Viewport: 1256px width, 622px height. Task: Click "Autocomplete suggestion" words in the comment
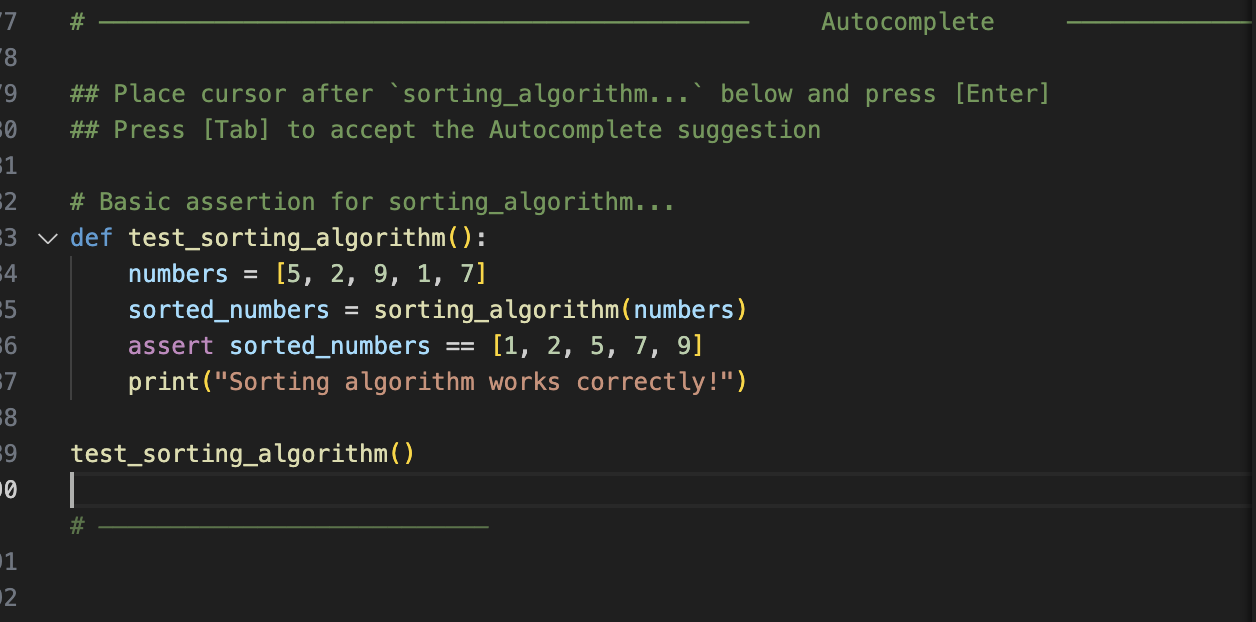click(x=655, y=130)
